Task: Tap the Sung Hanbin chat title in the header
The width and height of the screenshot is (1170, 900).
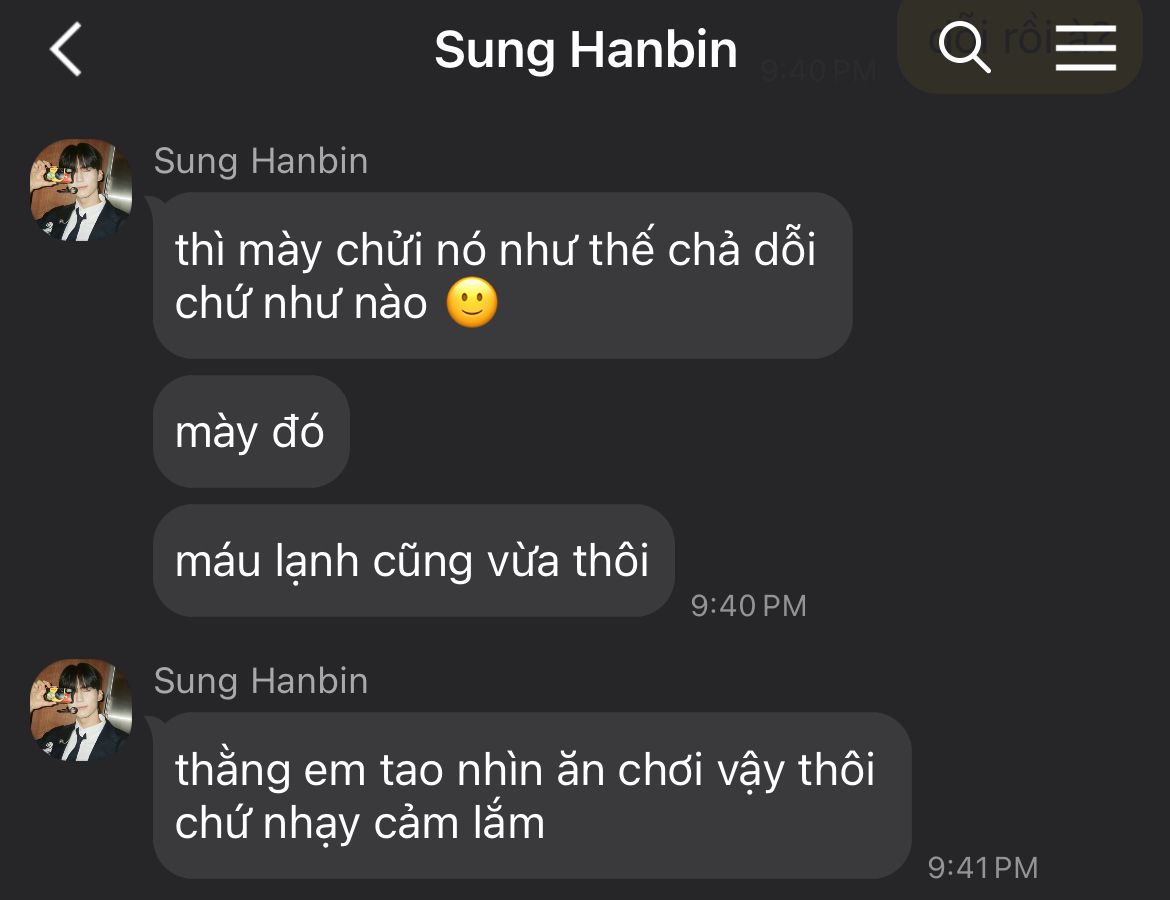Action: point(586,50)
